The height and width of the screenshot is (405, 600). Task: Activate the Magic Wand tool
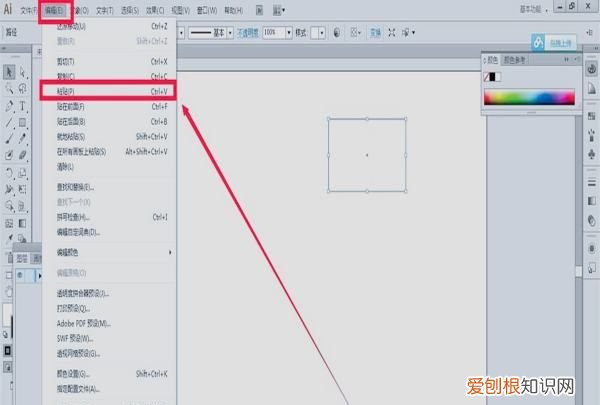tap(9, 89)
